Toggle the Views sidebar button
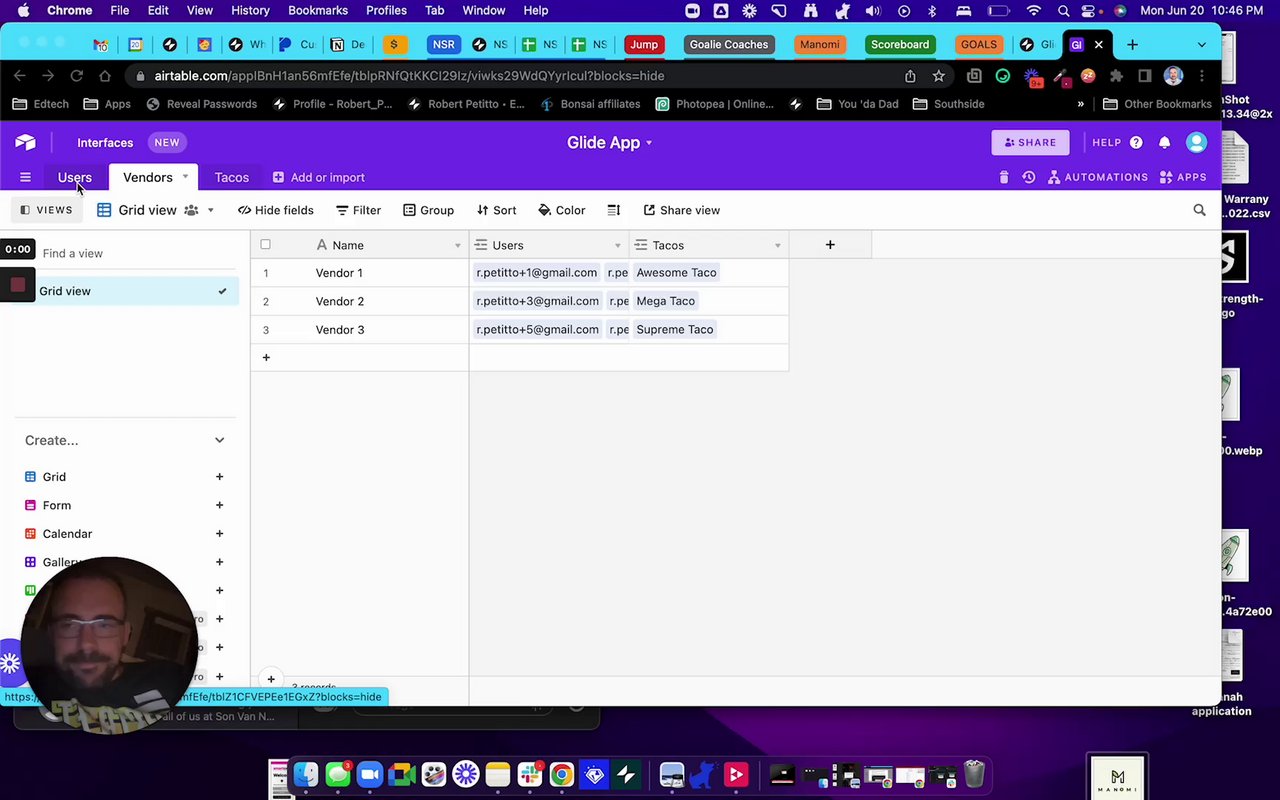Screen dimensions: 1280x800 coord(46,210)
